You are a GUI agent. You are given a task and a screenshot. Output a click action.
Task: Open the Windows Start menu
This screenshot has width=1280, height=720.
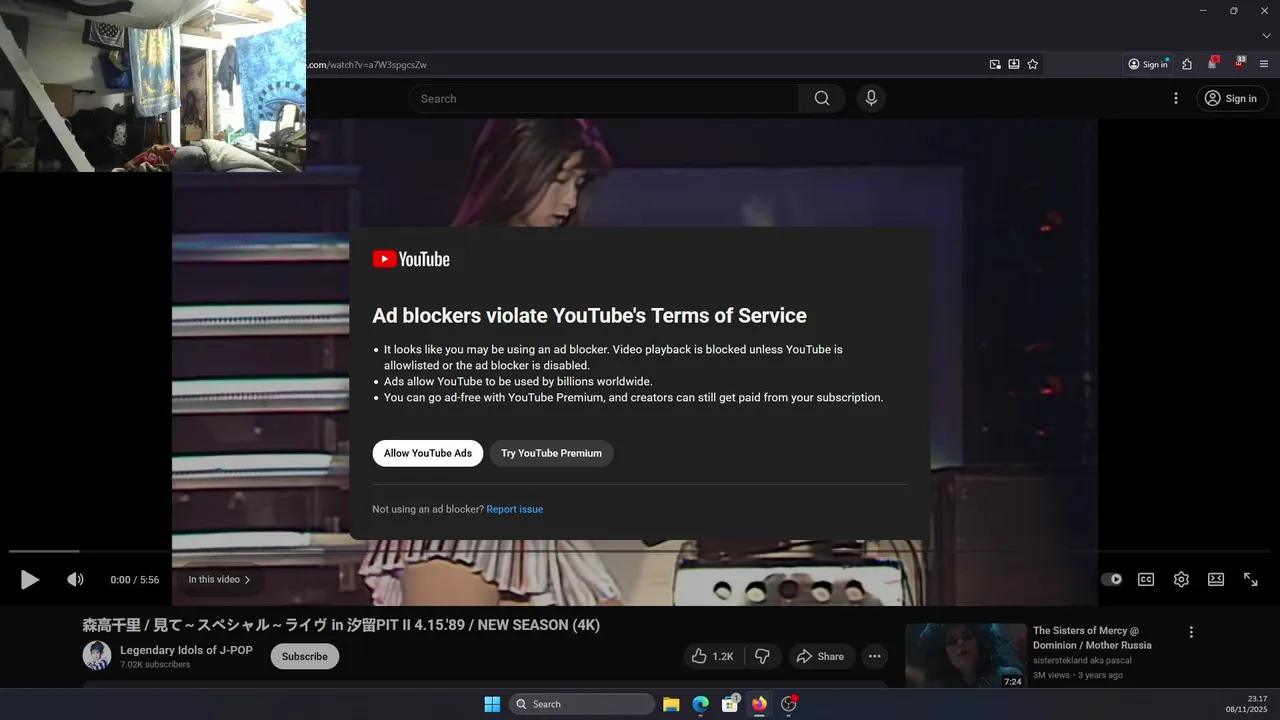[492, 704]
